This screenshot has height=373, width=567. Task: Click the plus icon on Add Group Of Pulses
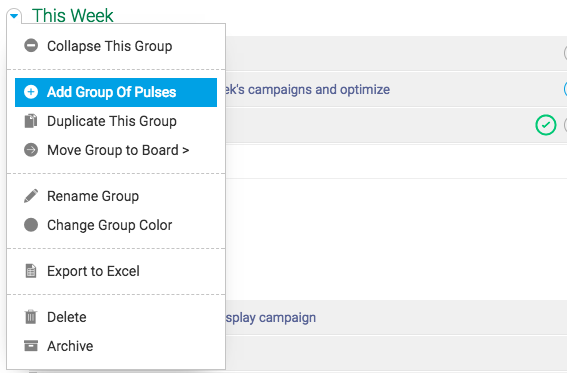pyautogui.click(x=31, y=92)
